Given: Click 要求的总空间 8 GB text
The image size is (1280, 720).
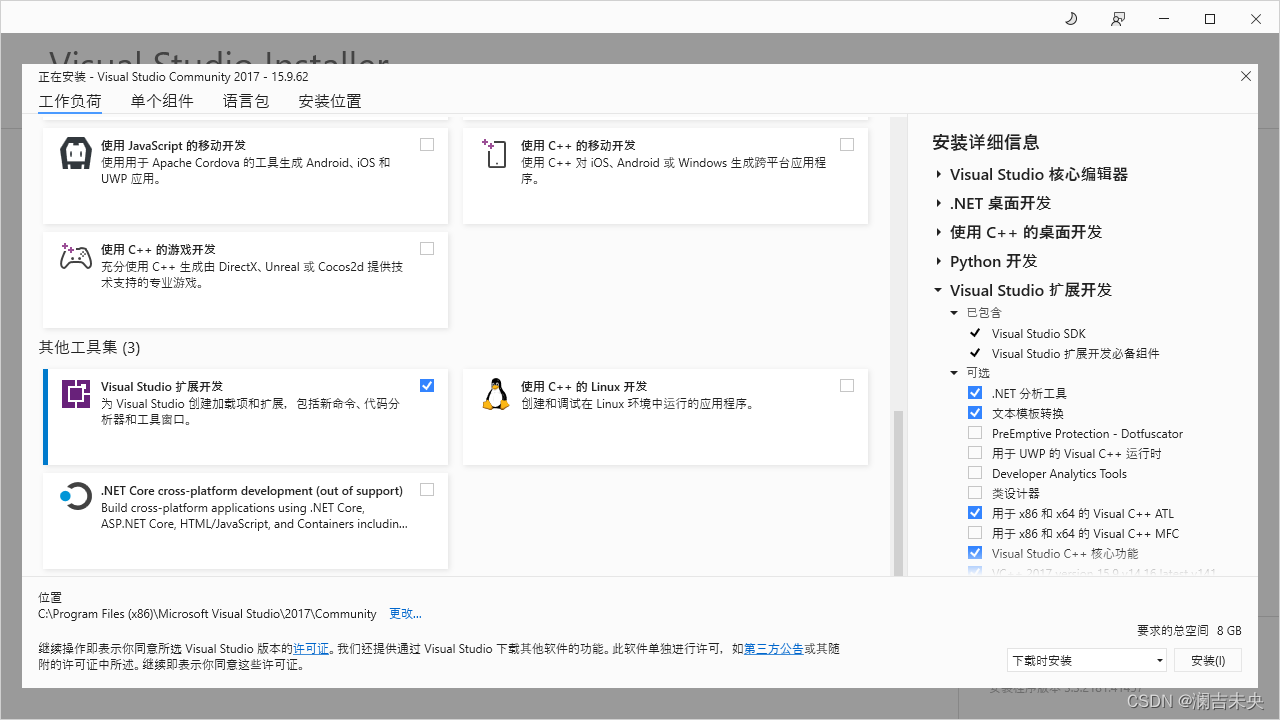Looking at the screenshot, I should [x=1189, y=631].
